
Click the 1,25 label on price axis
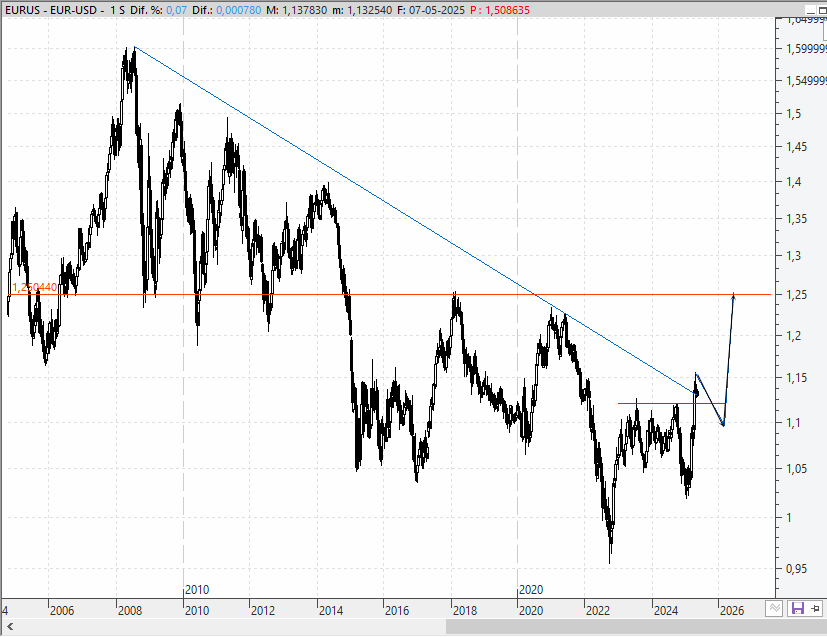pyautogui.click(x=796, y=295)
